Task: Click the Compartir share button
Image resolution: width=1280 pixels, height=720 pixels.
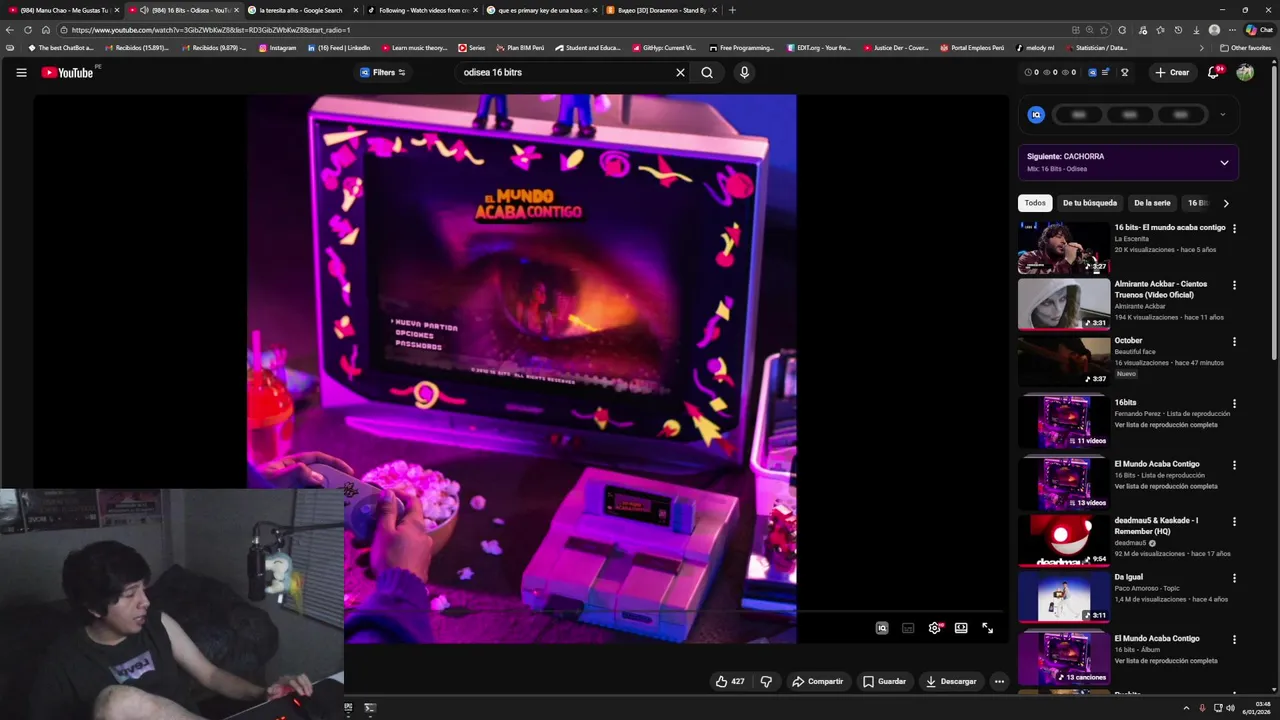Action: [x=817, y=681]
